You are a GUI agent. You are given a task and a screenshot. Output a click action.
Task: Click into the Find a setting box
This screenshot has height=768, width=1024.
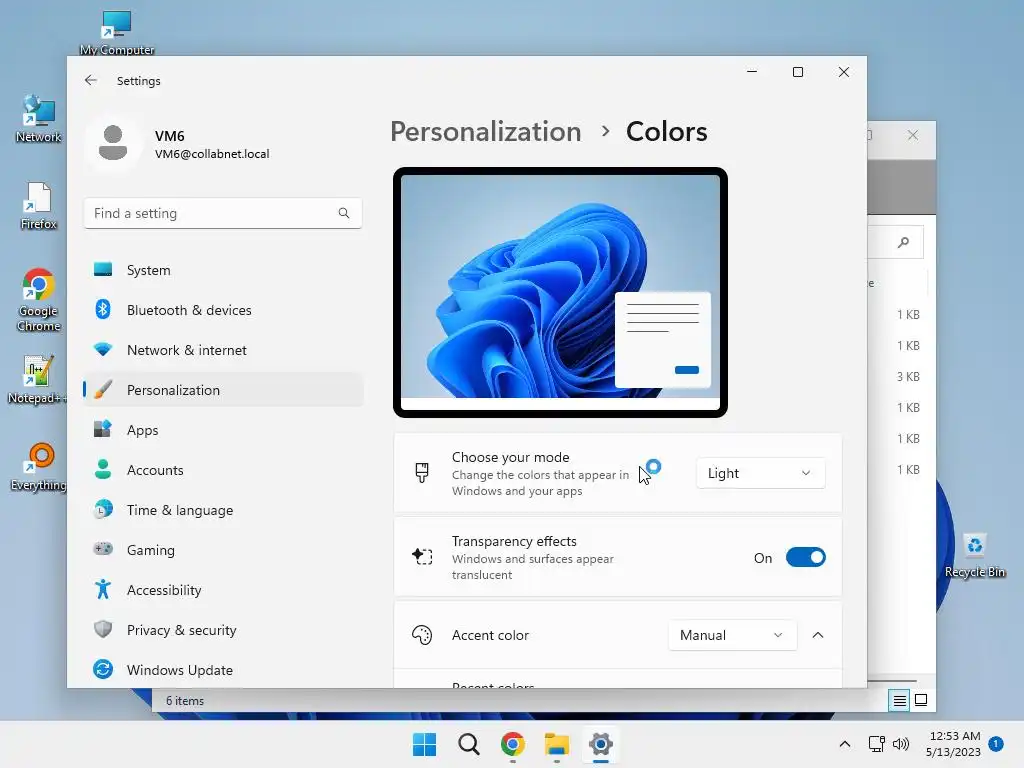223,213
